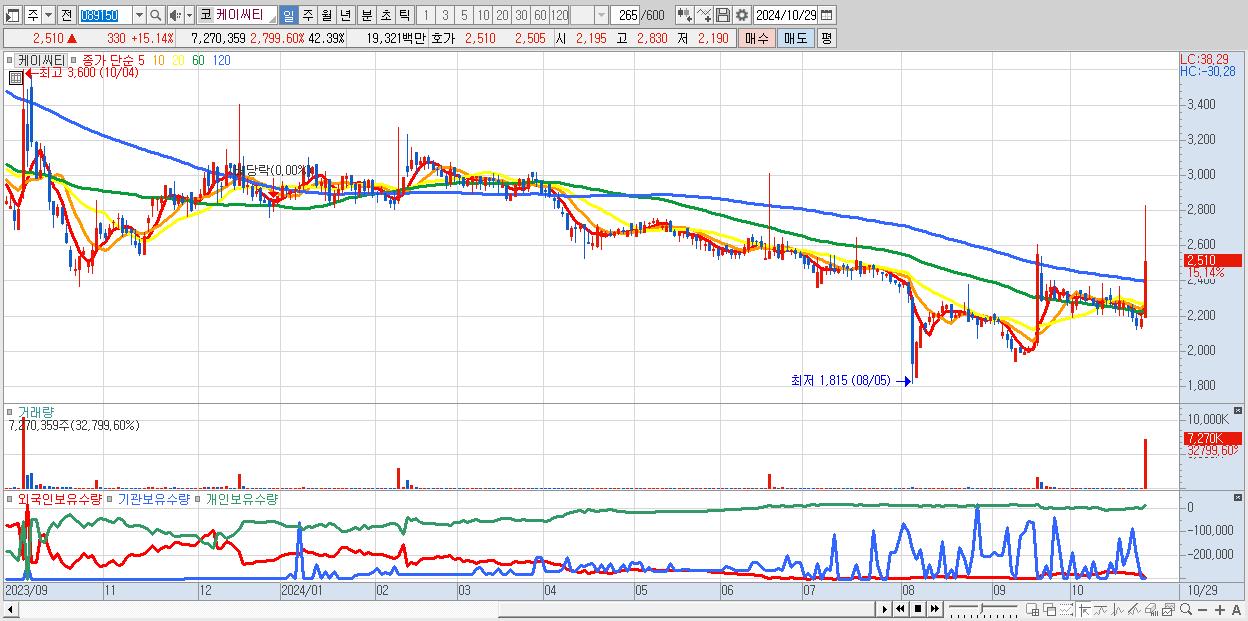Select interval button 5

[464, 15]
